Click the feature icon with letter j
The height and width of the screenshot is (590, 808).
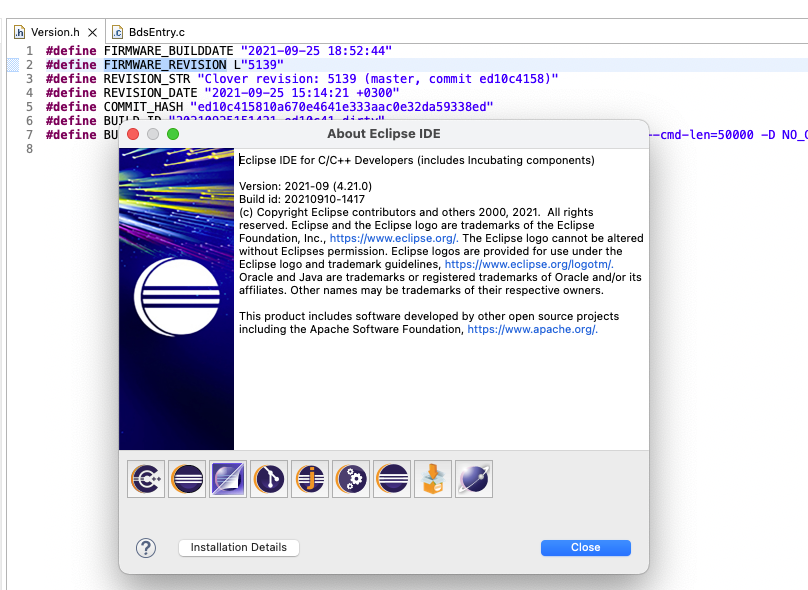[x=310, y=479]
